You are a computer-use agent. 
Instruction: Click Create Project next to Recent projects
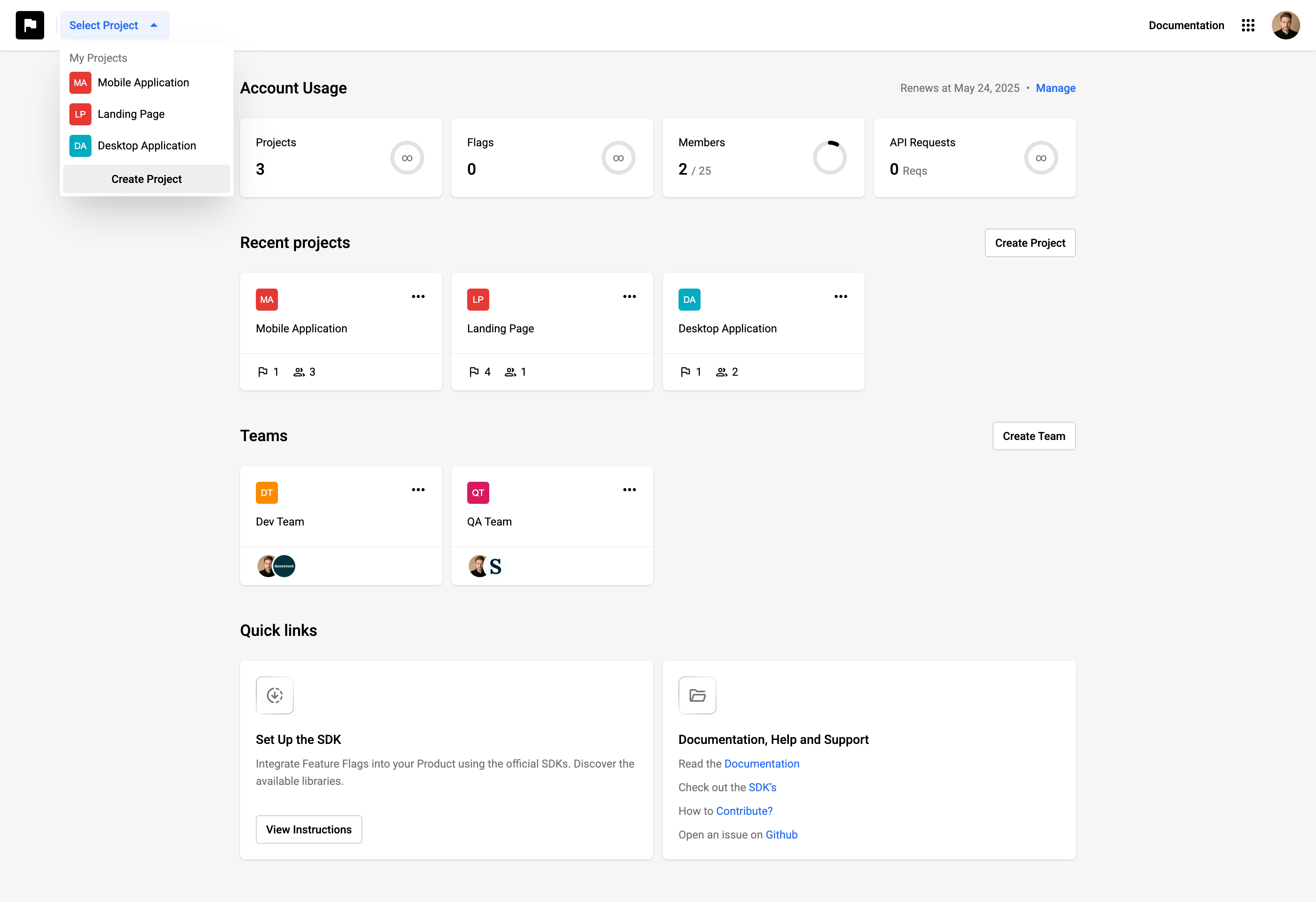tap(1029, 242)
